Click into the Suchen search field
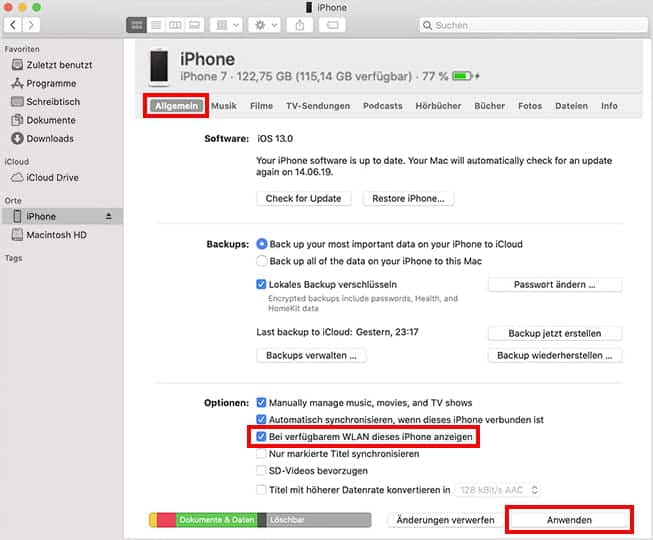Image resolution: width=653 pixels, height=540 pixels. [533, 25]
